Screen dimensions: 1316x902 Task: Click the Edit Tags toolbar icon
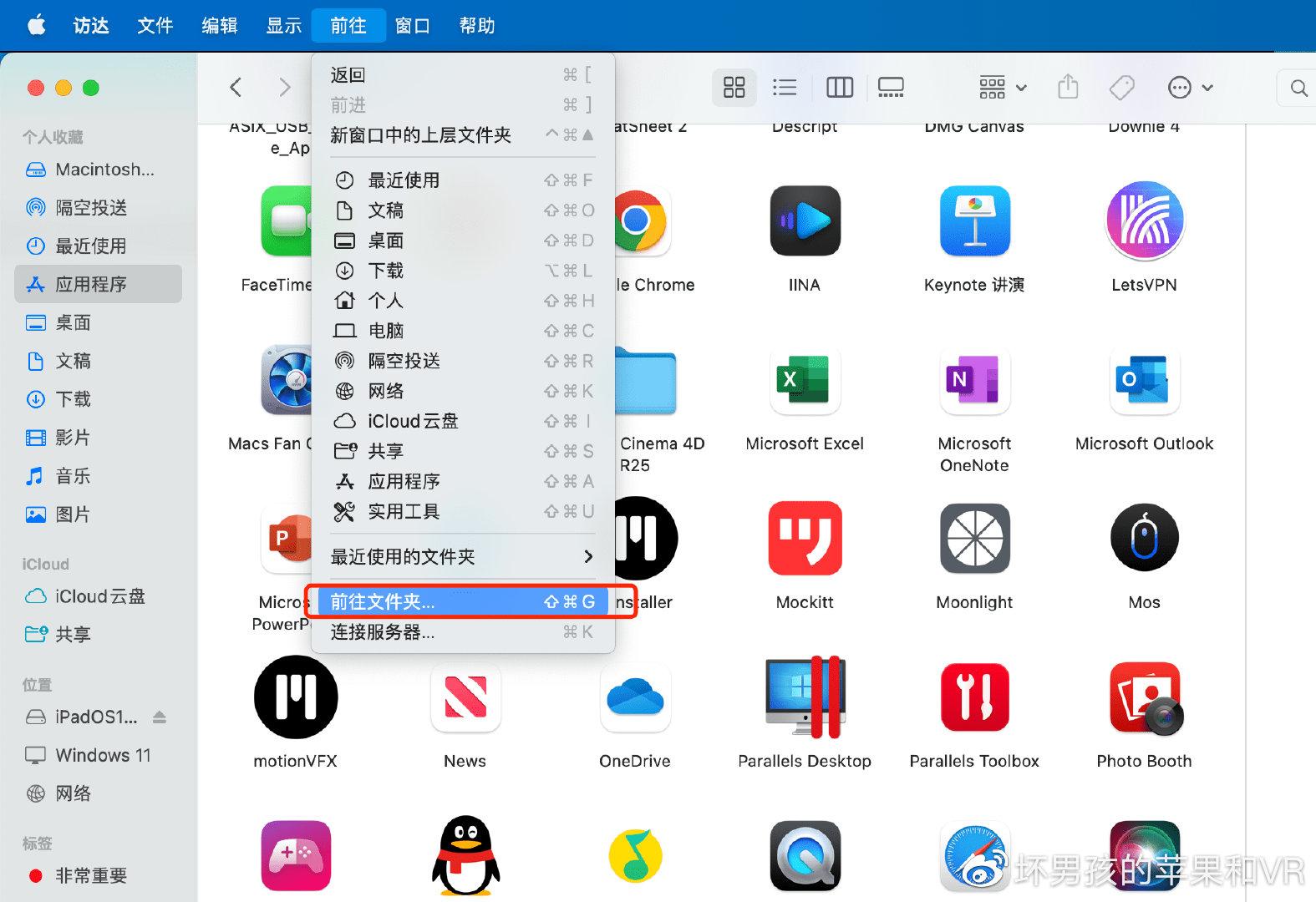tap(1121, 87)
